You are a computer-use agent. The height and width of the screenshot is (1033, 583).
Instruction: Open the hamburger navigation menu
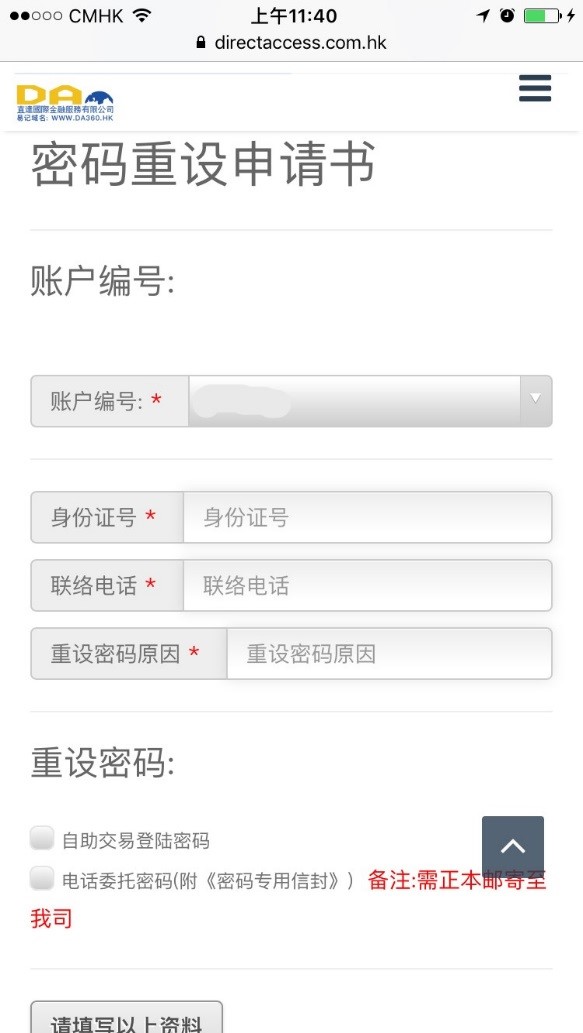pyautogui.click(x=535, y=88)
